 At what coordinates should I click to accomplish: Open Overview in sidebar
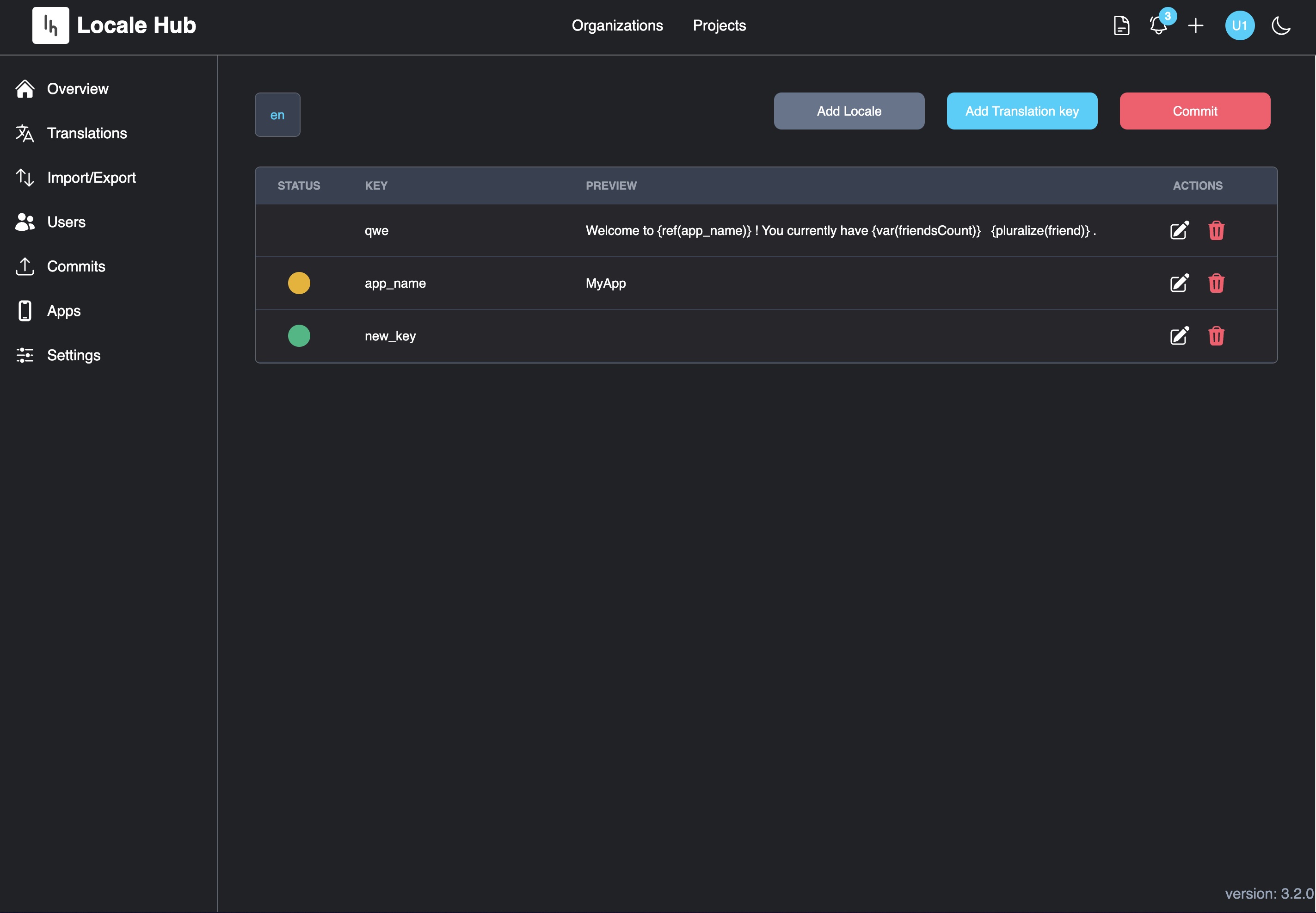pos(78,89)
